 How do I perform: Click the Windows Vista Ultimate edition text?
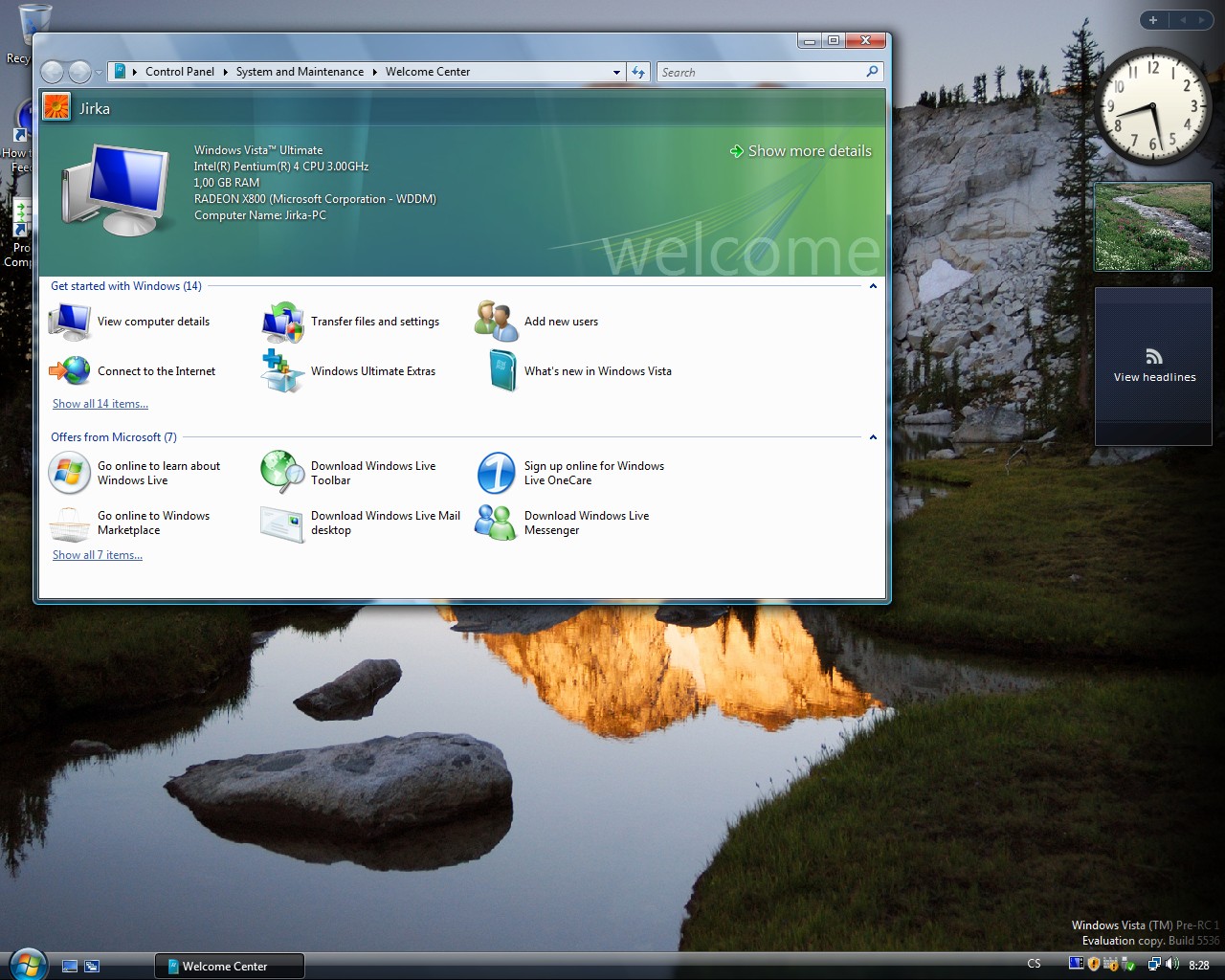click(258, 150)
